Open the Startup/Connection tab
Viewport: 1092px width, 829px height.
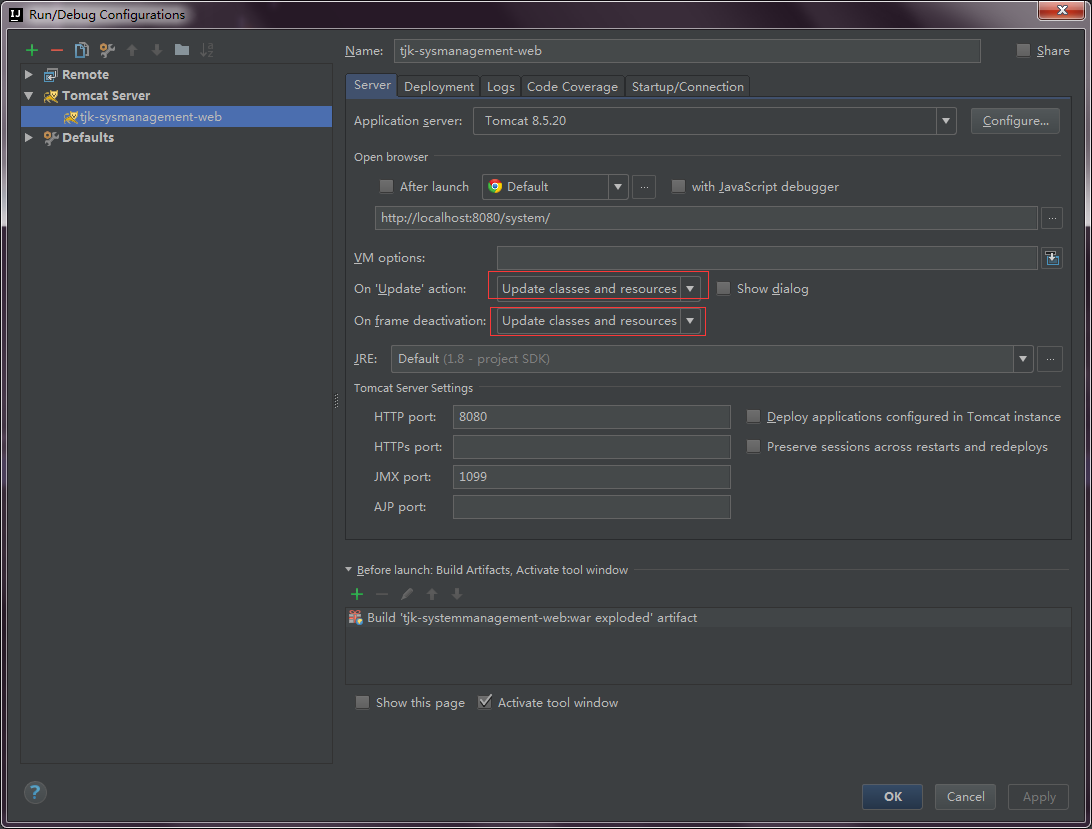pos(687,86)
